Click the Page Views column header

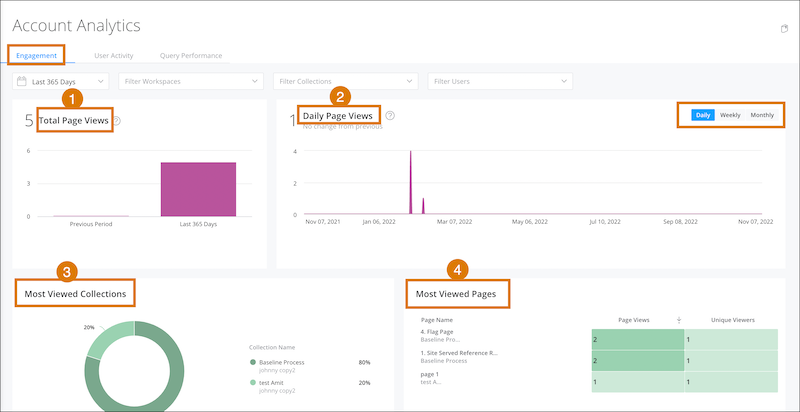(634, 320)
